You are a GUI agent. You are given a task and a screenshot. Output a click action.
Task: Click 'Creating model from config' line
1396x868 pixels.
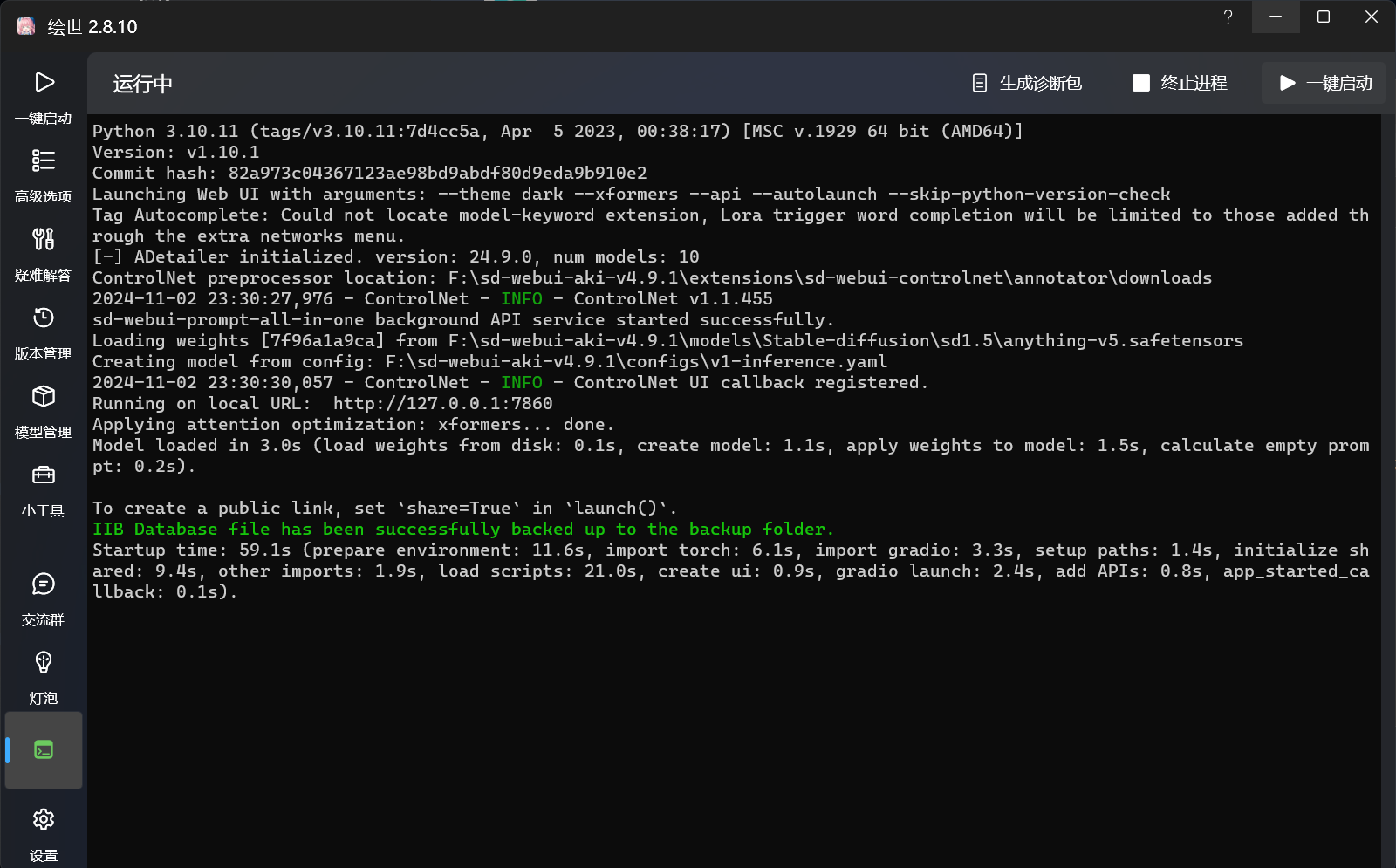[490, 362]
